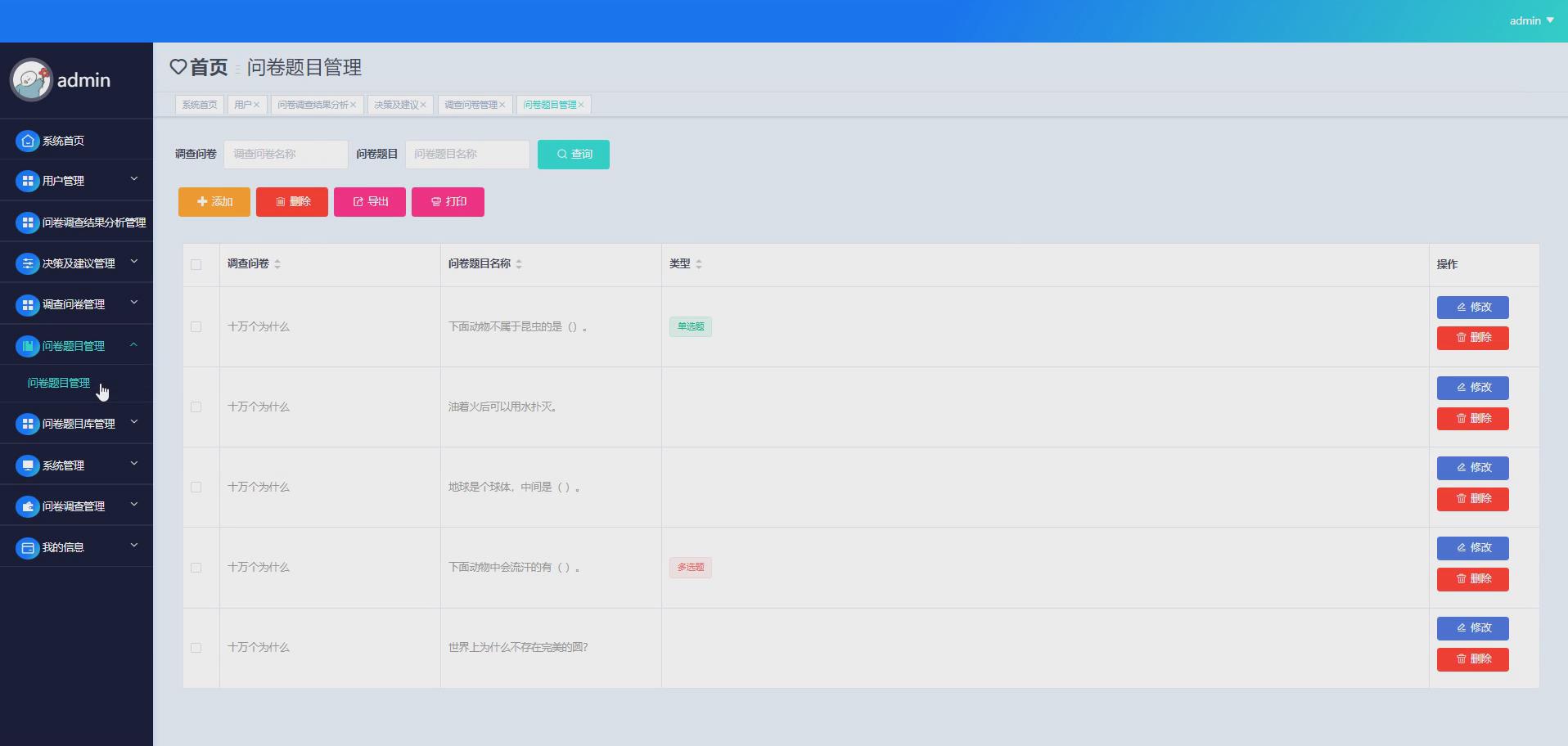The image size is (1568, 746).
Task: Click the admin avatar image in sidebar
Action: click(31, 79)
